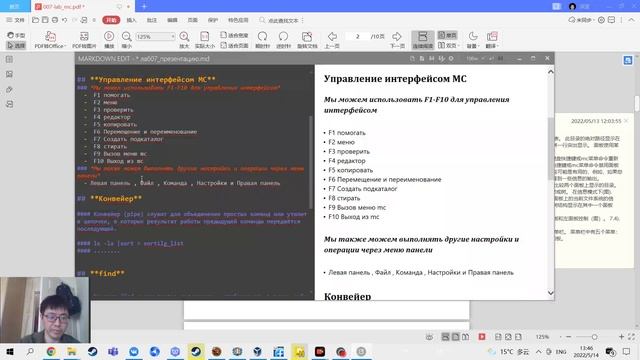Collapse the ribbon with the chevron
Image resolution: width=640 pixels, height=360 pixels.
[x=631, y=20]
